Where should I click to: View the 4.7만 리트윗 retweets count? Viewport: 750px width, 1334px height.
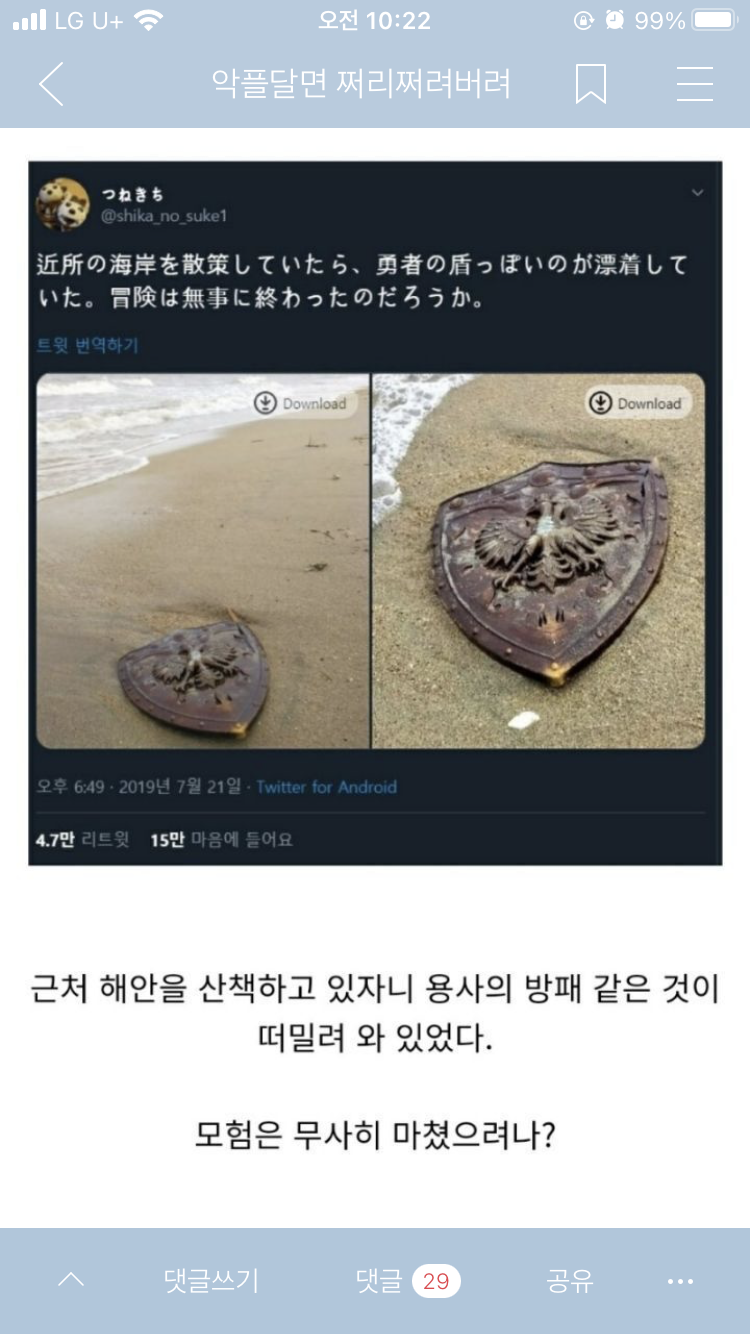(83, 840)
